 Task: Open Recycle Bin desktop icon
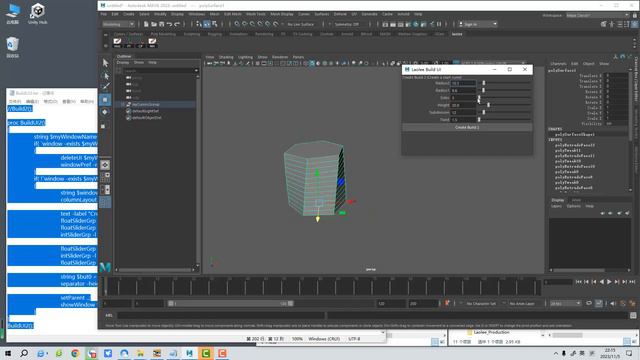point(13,47)
